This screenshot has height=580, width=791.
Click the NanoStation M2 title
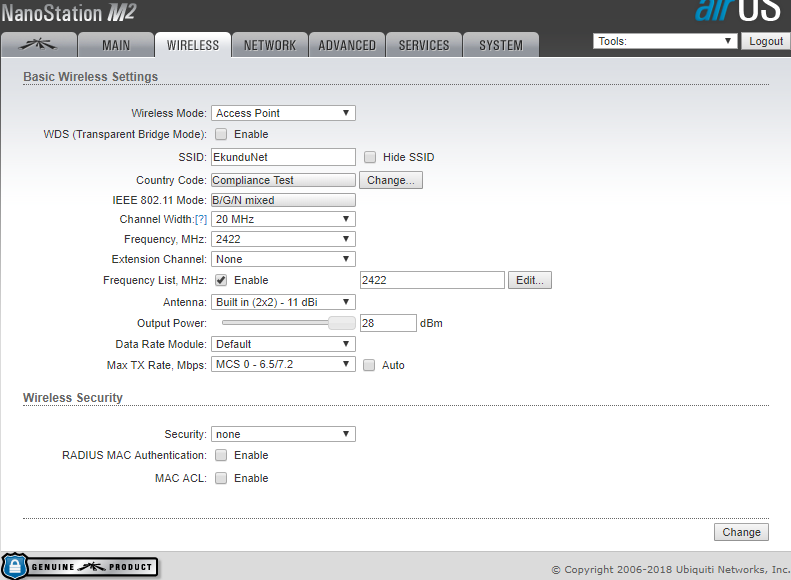pos(69,13)
